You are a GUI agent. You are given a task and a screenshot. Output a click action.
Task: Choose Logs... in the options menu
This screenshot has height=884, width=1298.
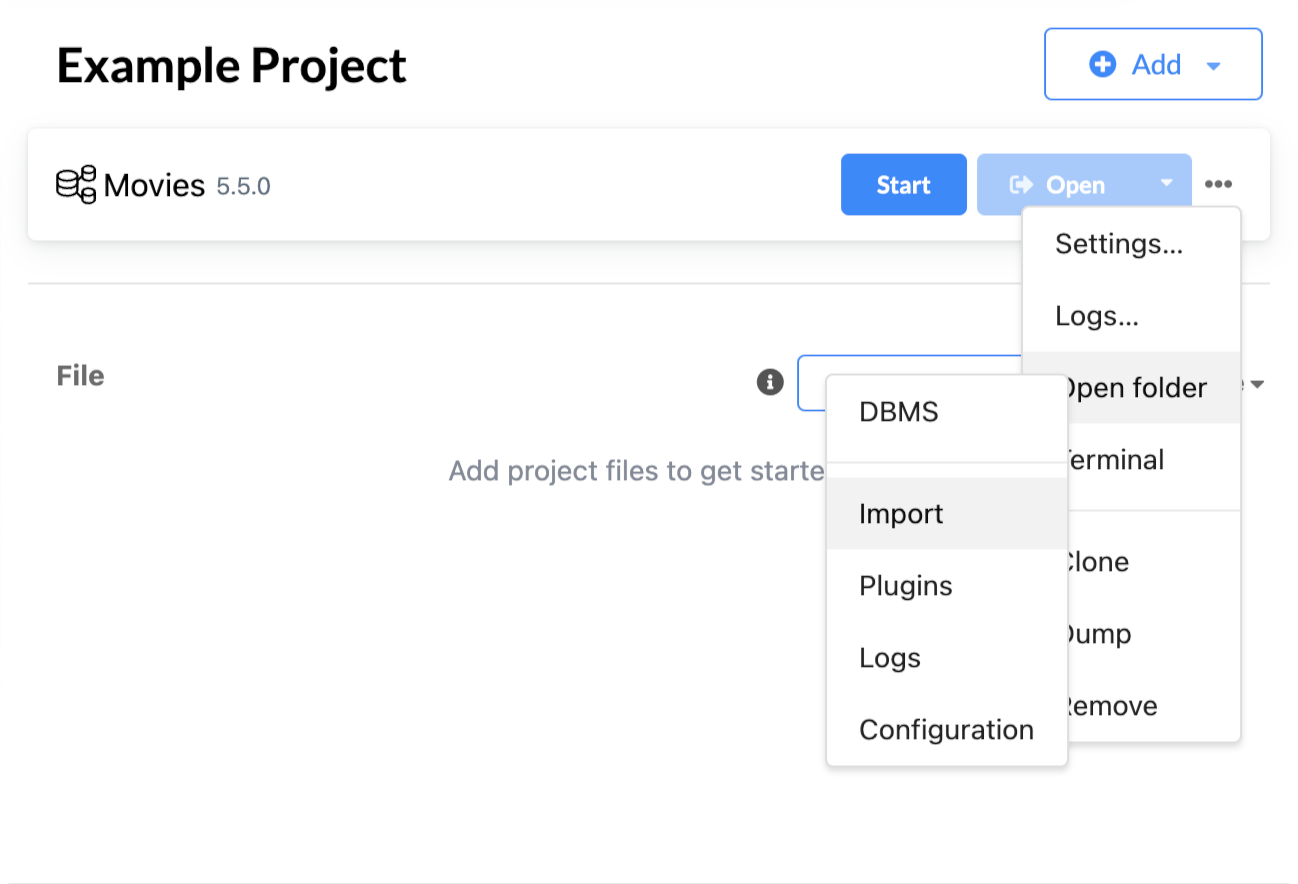pyautogui.click(x=1097, y=317)
